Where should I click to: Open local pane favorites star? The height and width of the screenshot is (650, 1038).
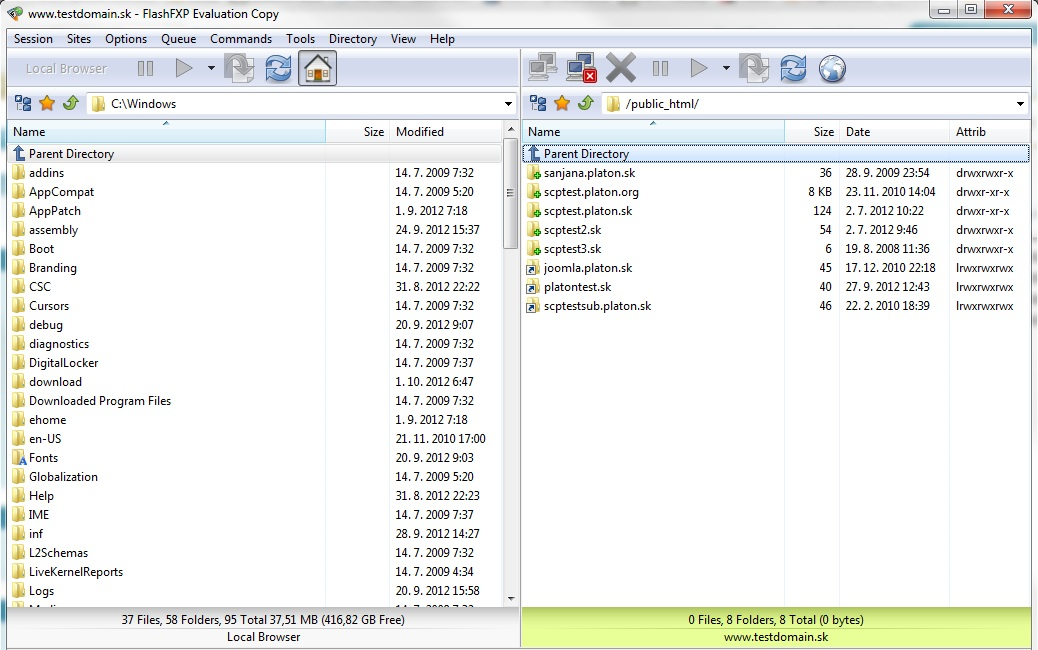(47, 103)
